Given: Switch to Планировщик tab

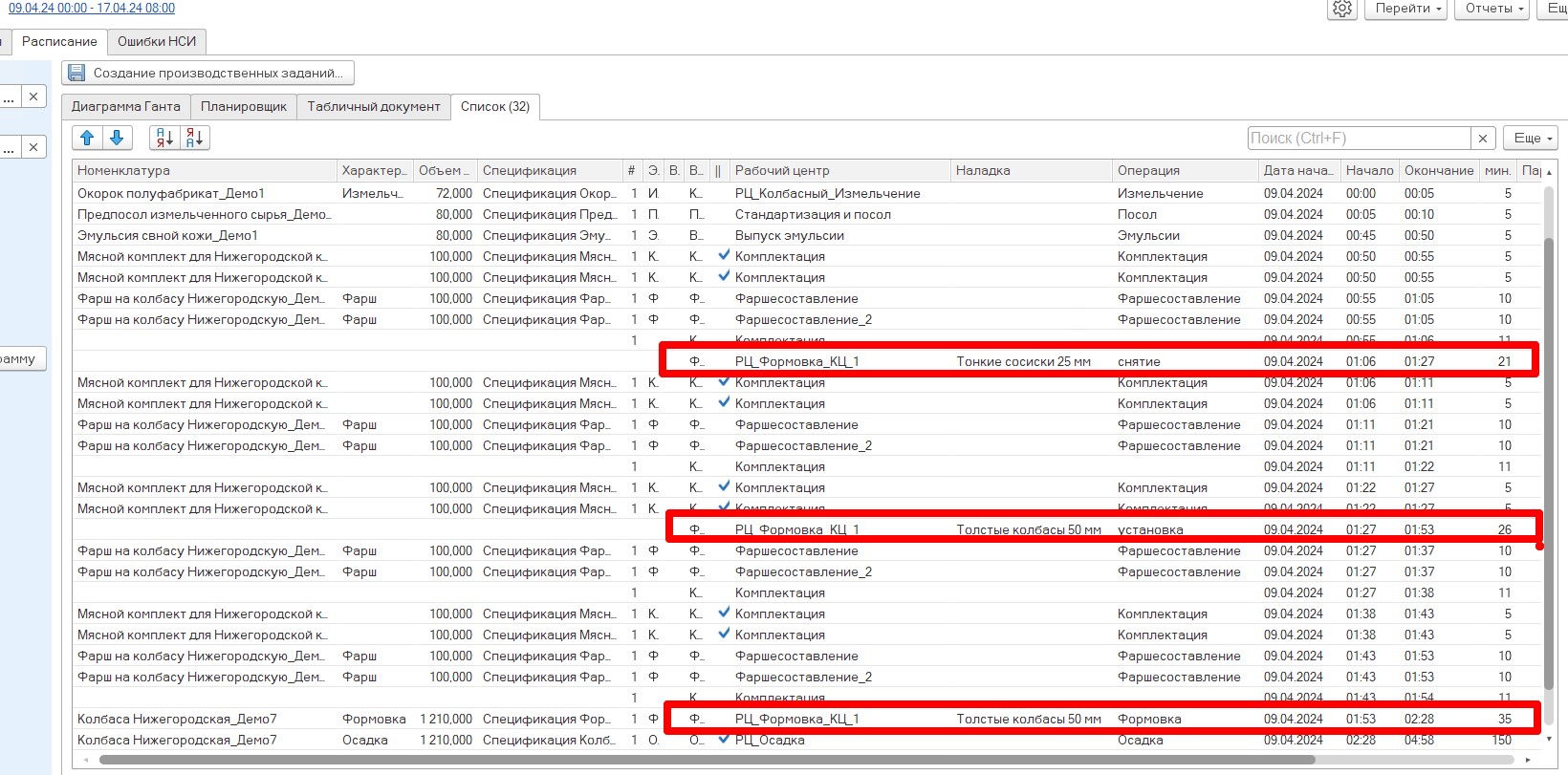Looking at the screenshot, I should (244, 106).
